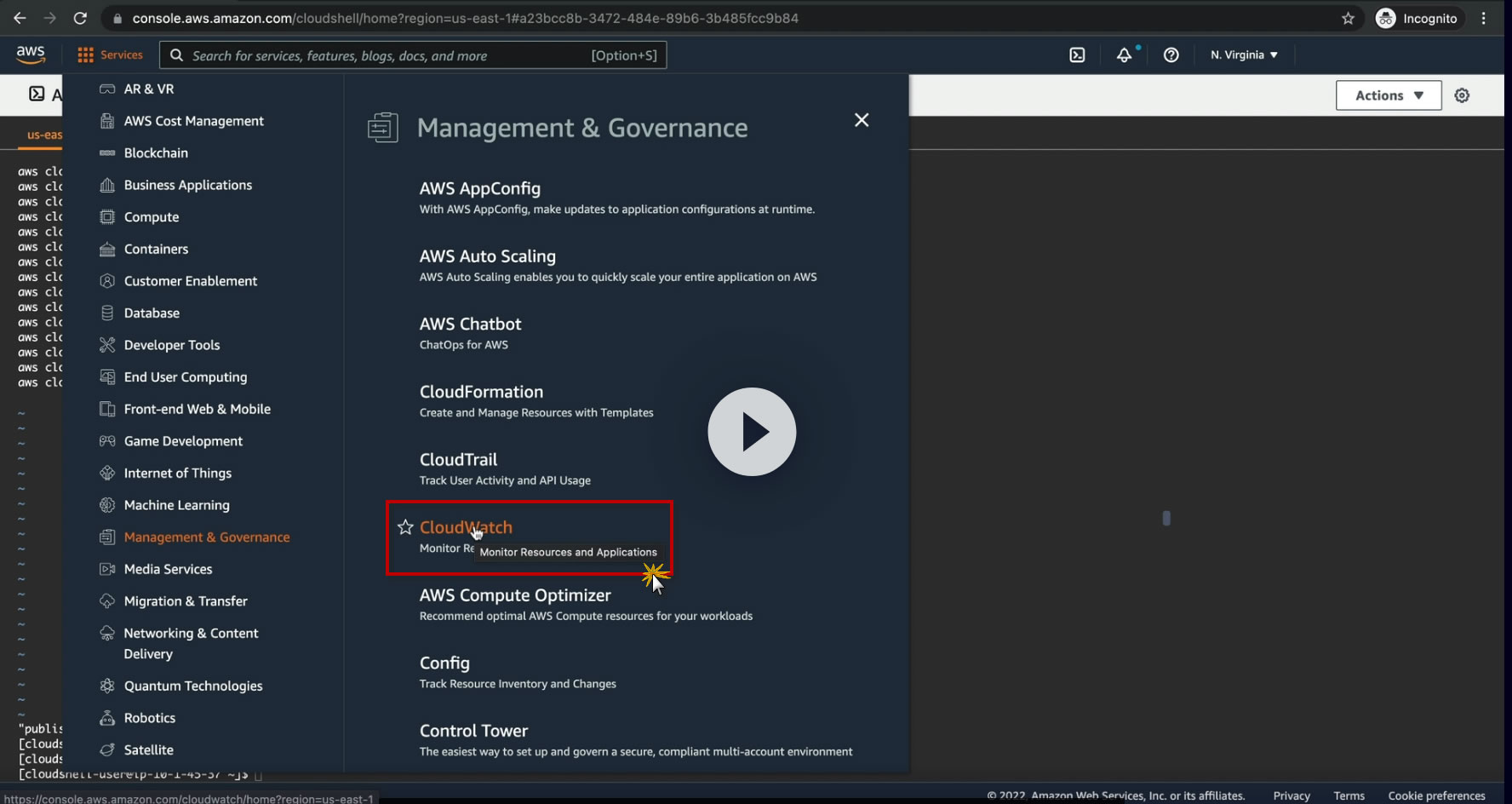Click the browser back arrow

point(20,18)
